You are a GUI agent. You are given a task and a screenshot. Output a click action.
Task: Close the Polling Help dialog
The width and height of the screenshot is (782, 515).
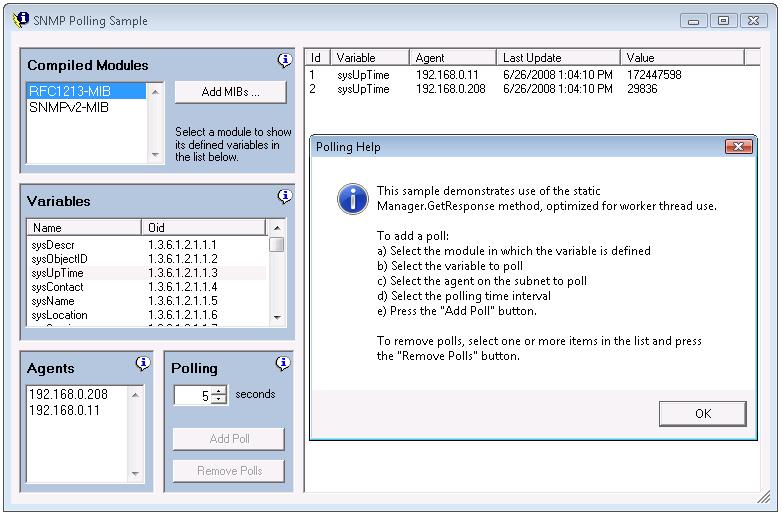[x=738, y=147]
